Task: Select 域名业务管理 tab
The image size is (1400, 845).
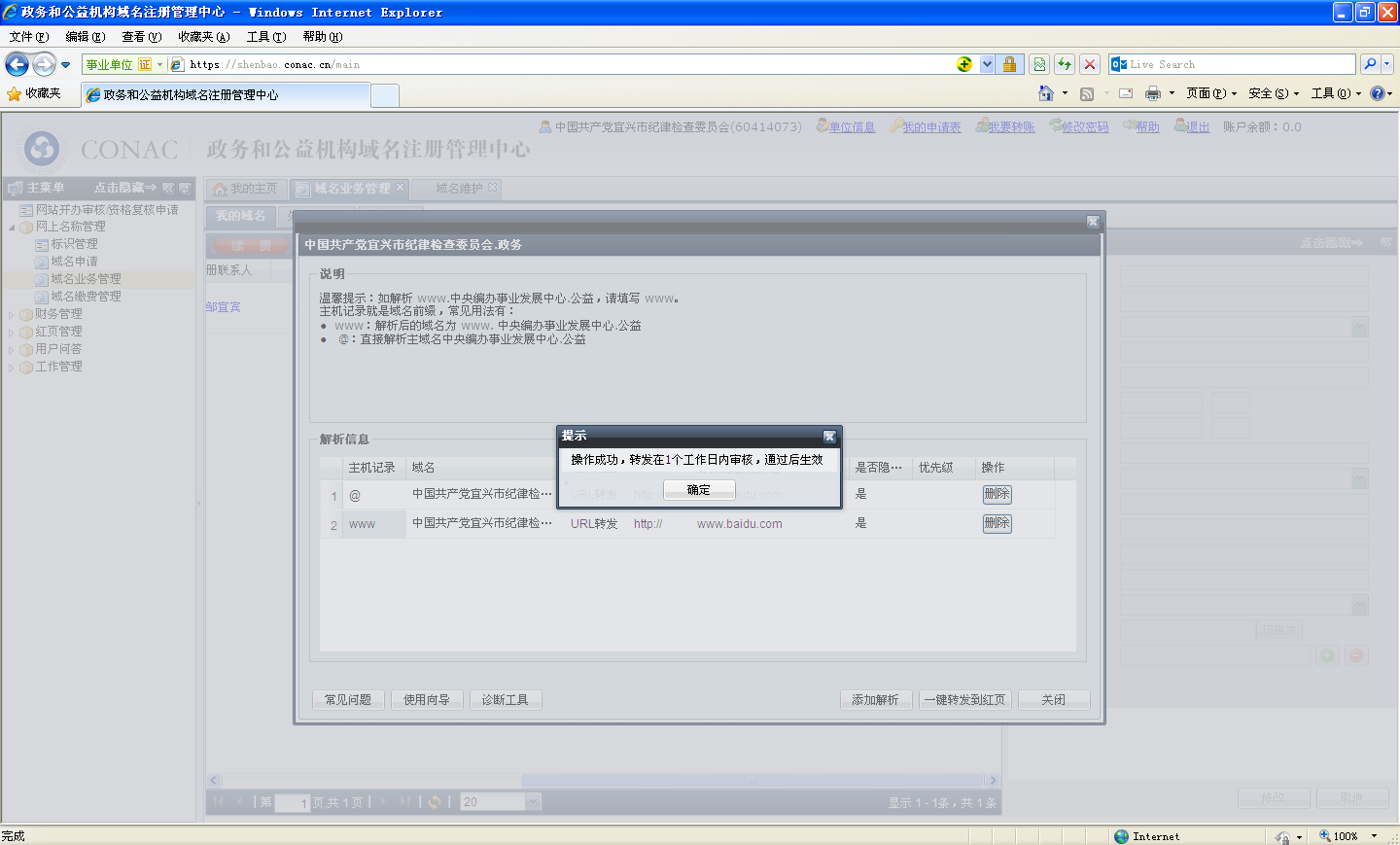Action: point(351,189)
